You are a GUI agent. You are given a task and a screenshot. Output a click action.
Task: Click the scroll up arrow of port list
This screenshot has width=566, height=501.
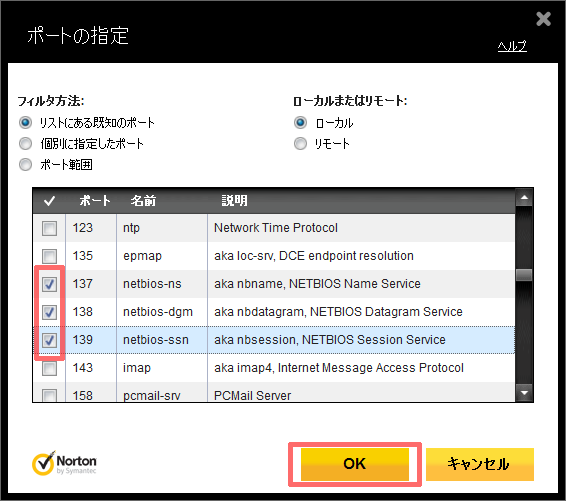pos(524,198)
